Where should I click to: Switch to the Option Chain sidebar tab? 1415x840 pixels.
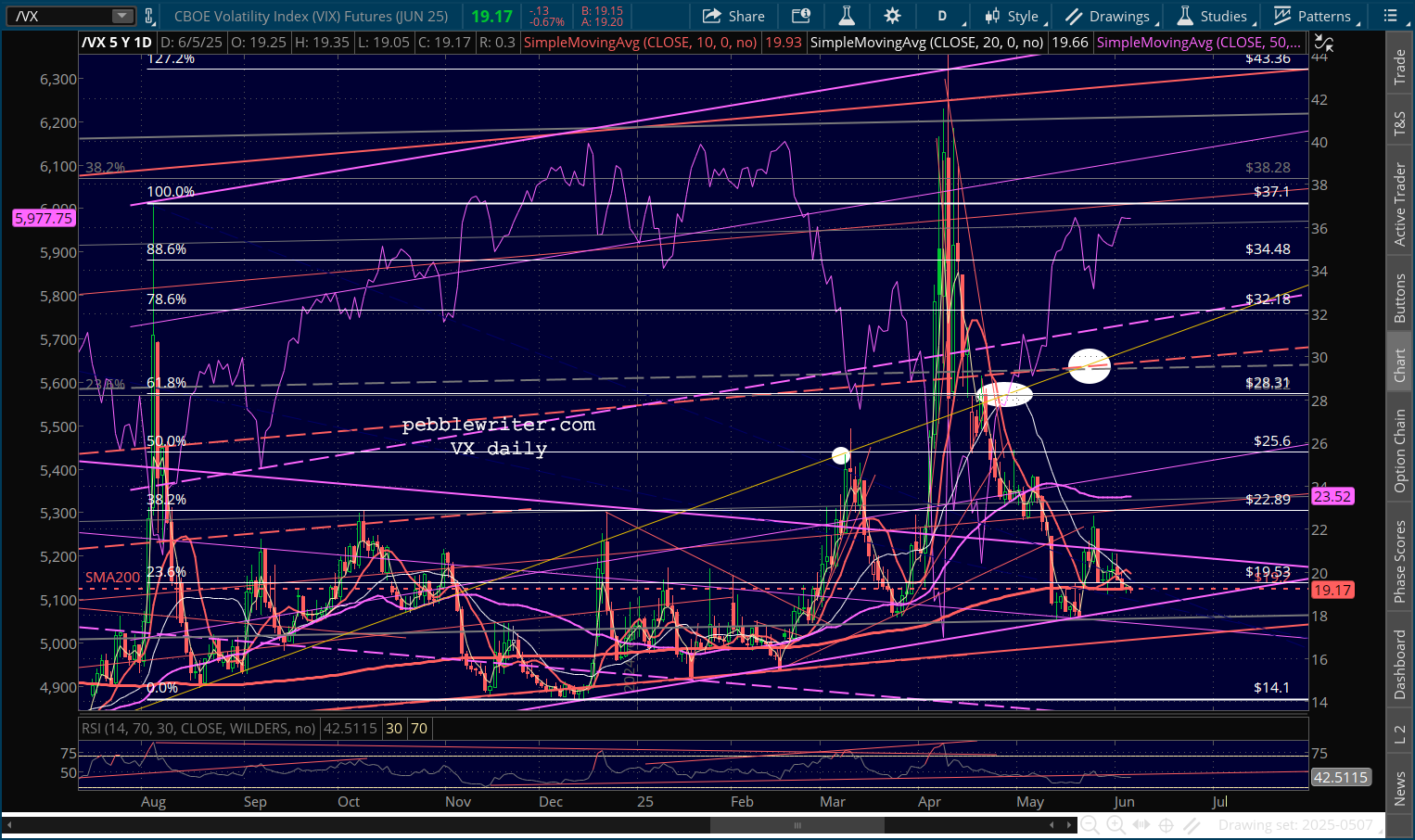[x=1399, y=451]
